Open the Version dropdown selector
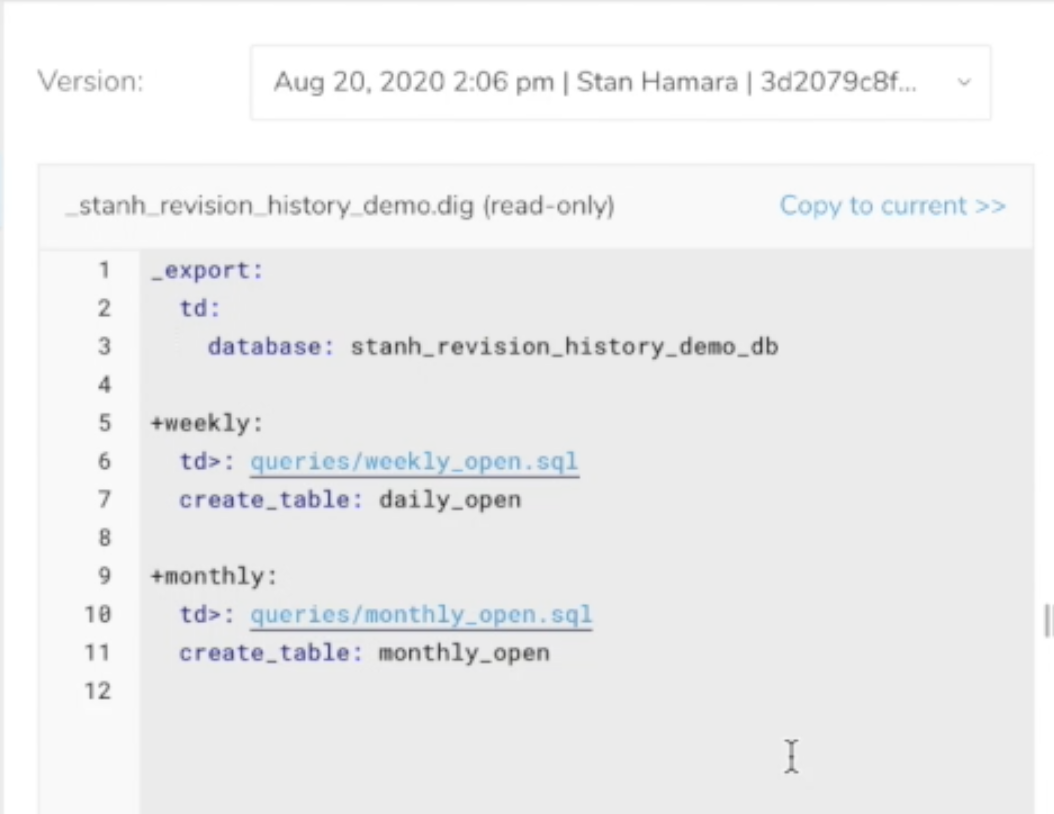 tap(620, 82)
